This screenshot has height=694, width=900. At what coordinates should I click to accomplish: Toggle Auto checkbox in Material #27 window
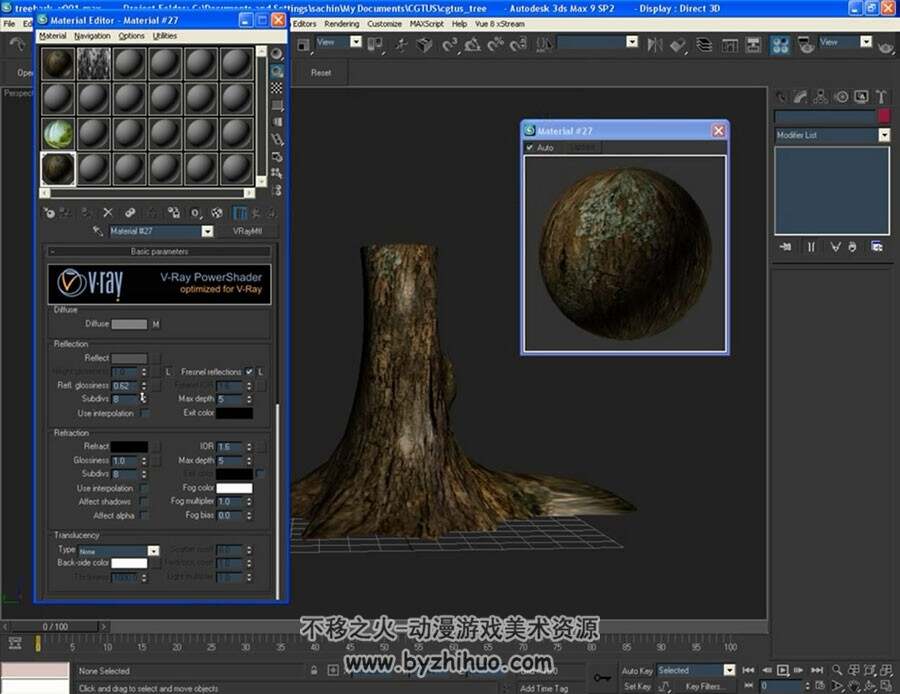coord(530,148)
